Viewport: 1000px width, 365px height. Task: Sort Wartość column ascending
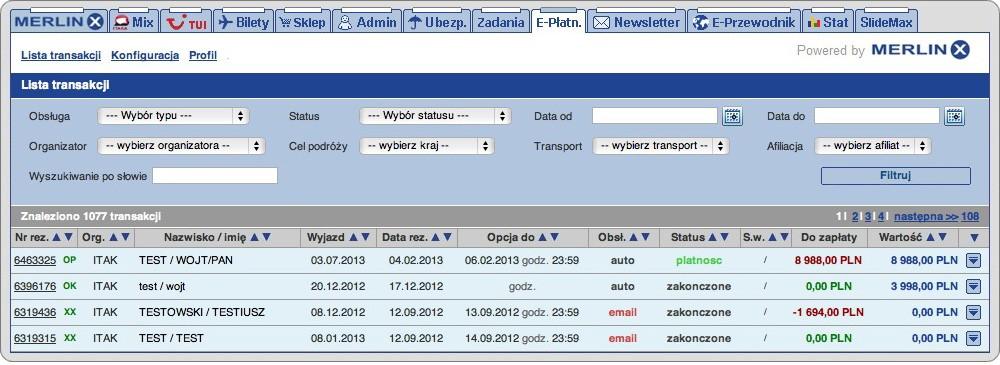[x=931, y=237]
